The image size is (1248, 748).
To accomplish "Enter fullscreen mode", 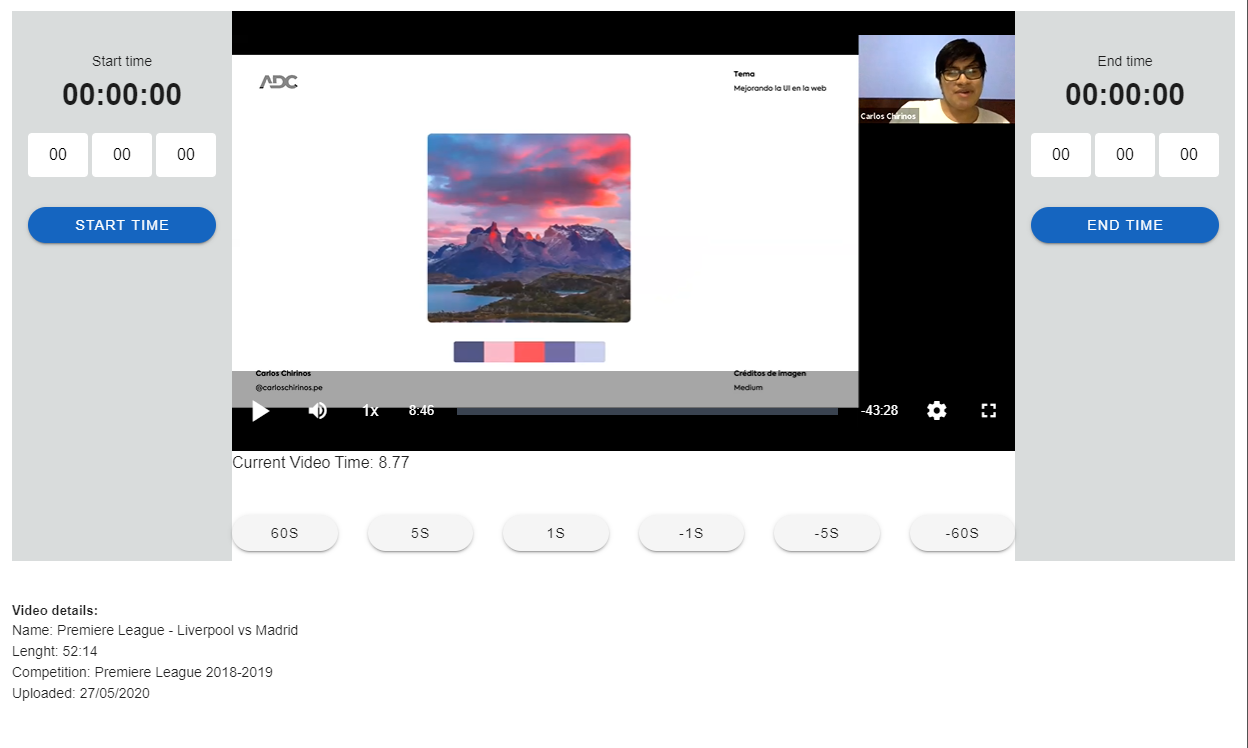I will 988,410.
